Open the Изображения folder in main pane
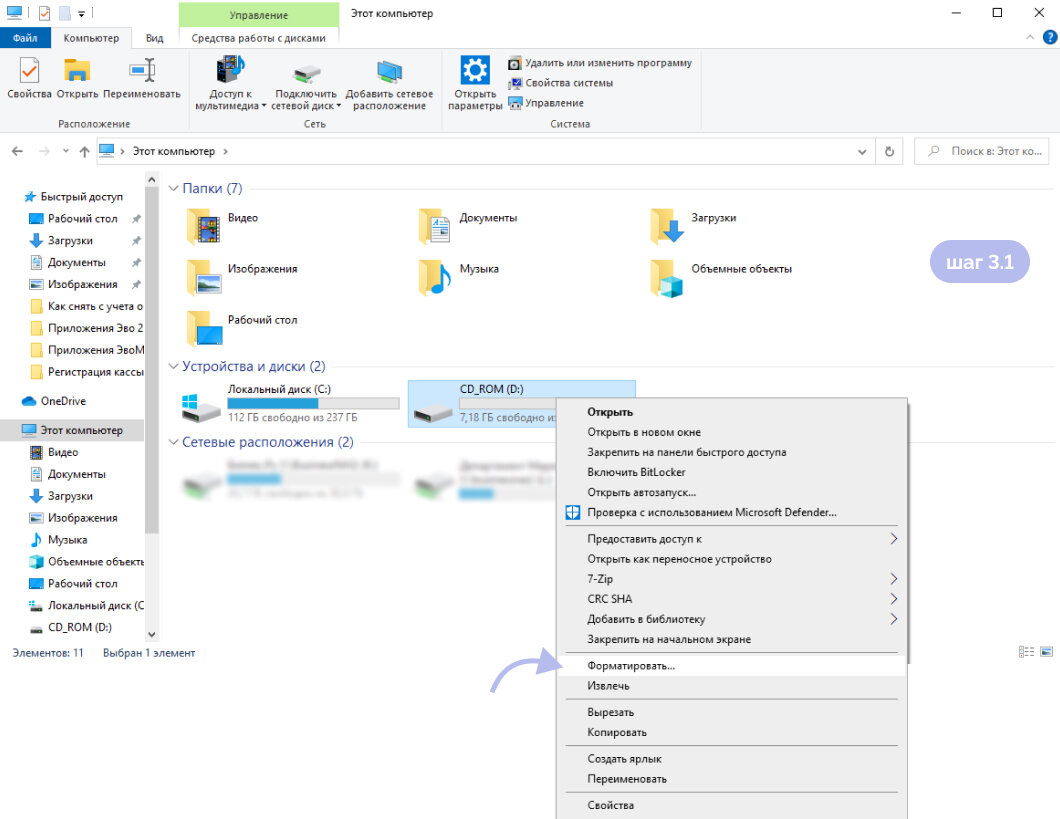Screen dimensions: 1060x819 pyautogui.click(x=242, y=276)
